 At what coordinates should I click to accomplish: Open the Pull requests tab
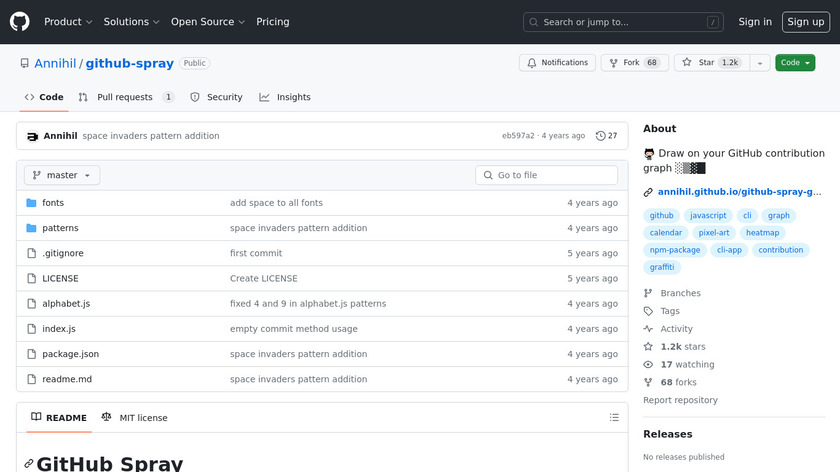click(x=126, y=97)
